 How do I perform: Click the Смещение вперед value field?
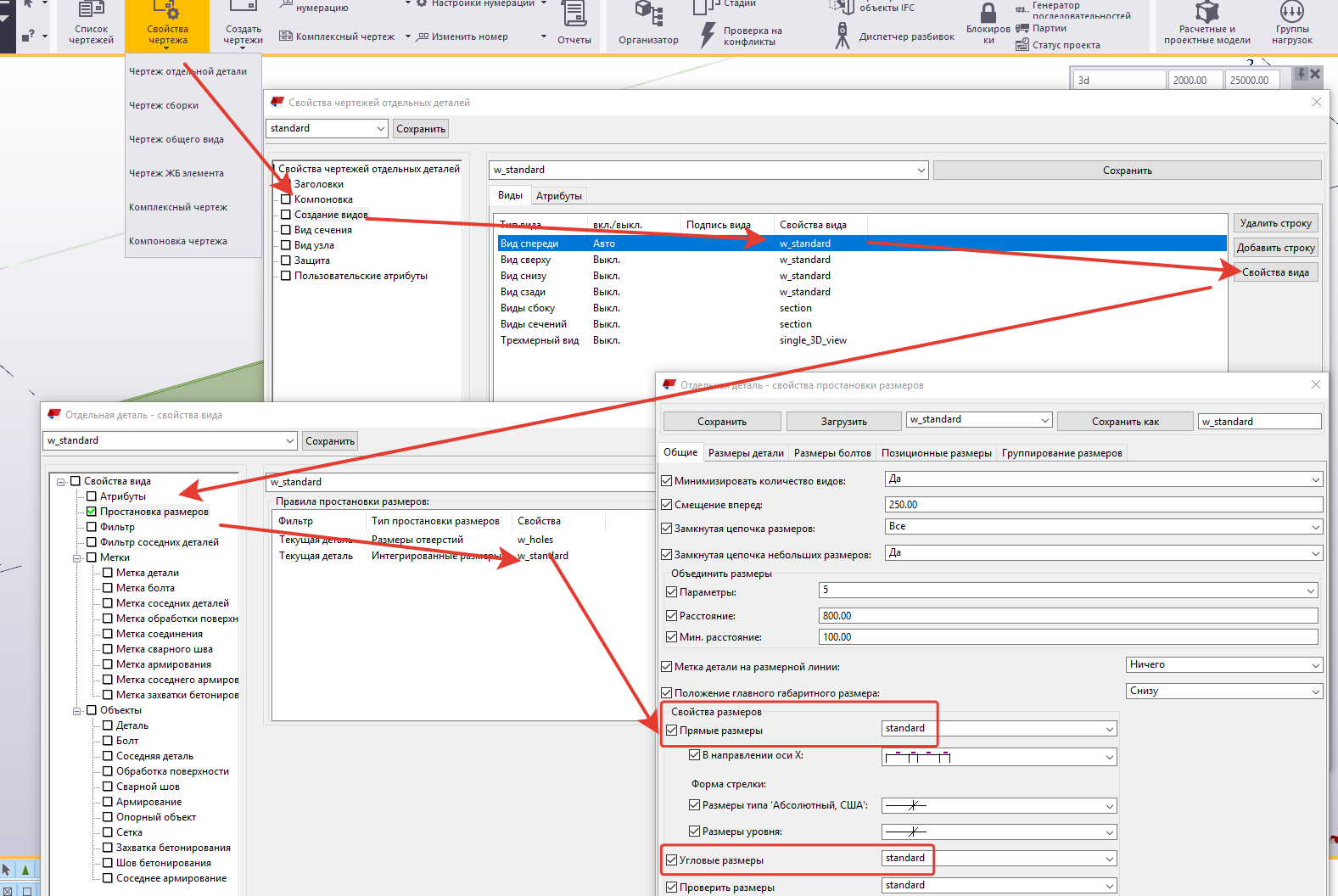point(1102,505)
